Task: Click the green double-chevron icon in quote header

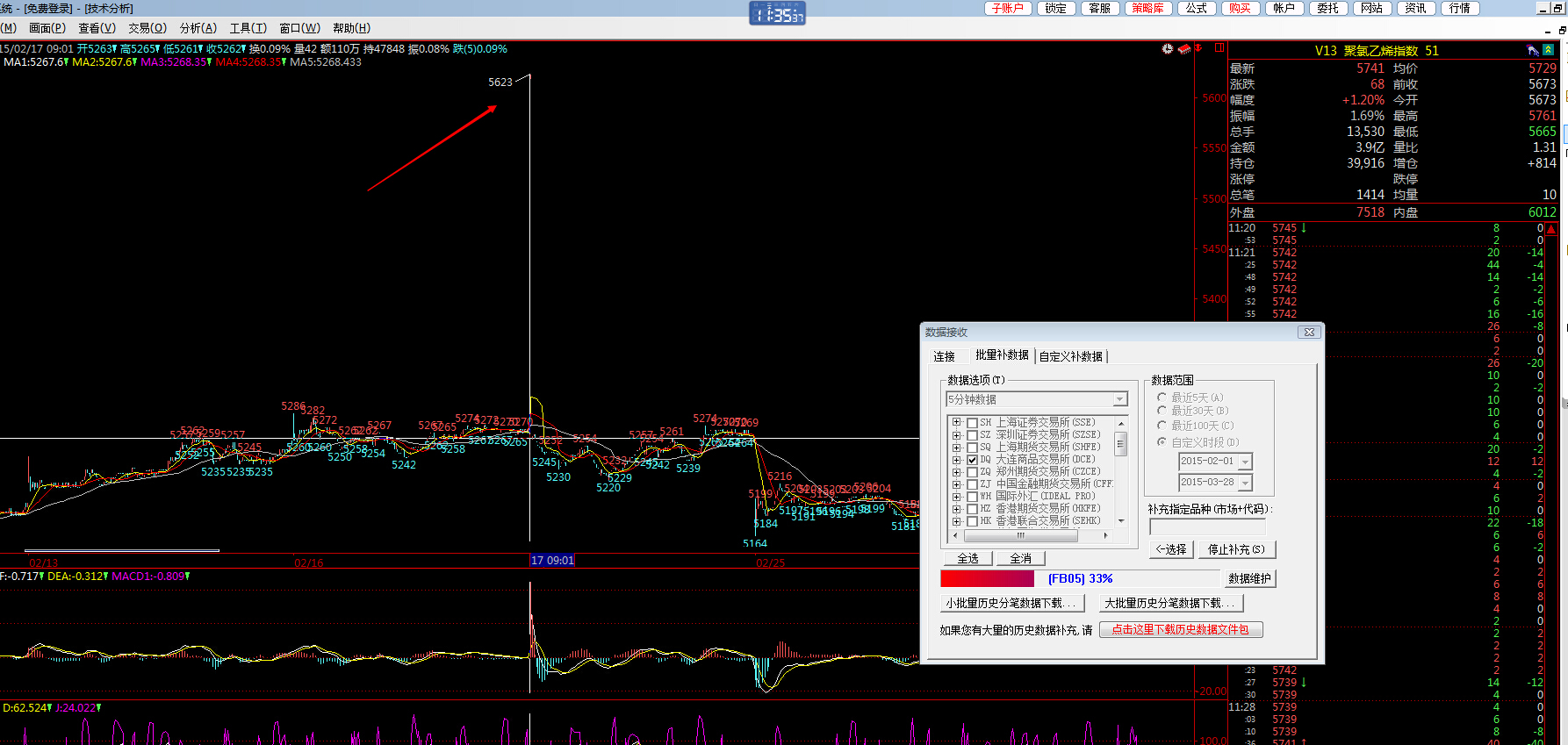Action: pos(1549,50)
